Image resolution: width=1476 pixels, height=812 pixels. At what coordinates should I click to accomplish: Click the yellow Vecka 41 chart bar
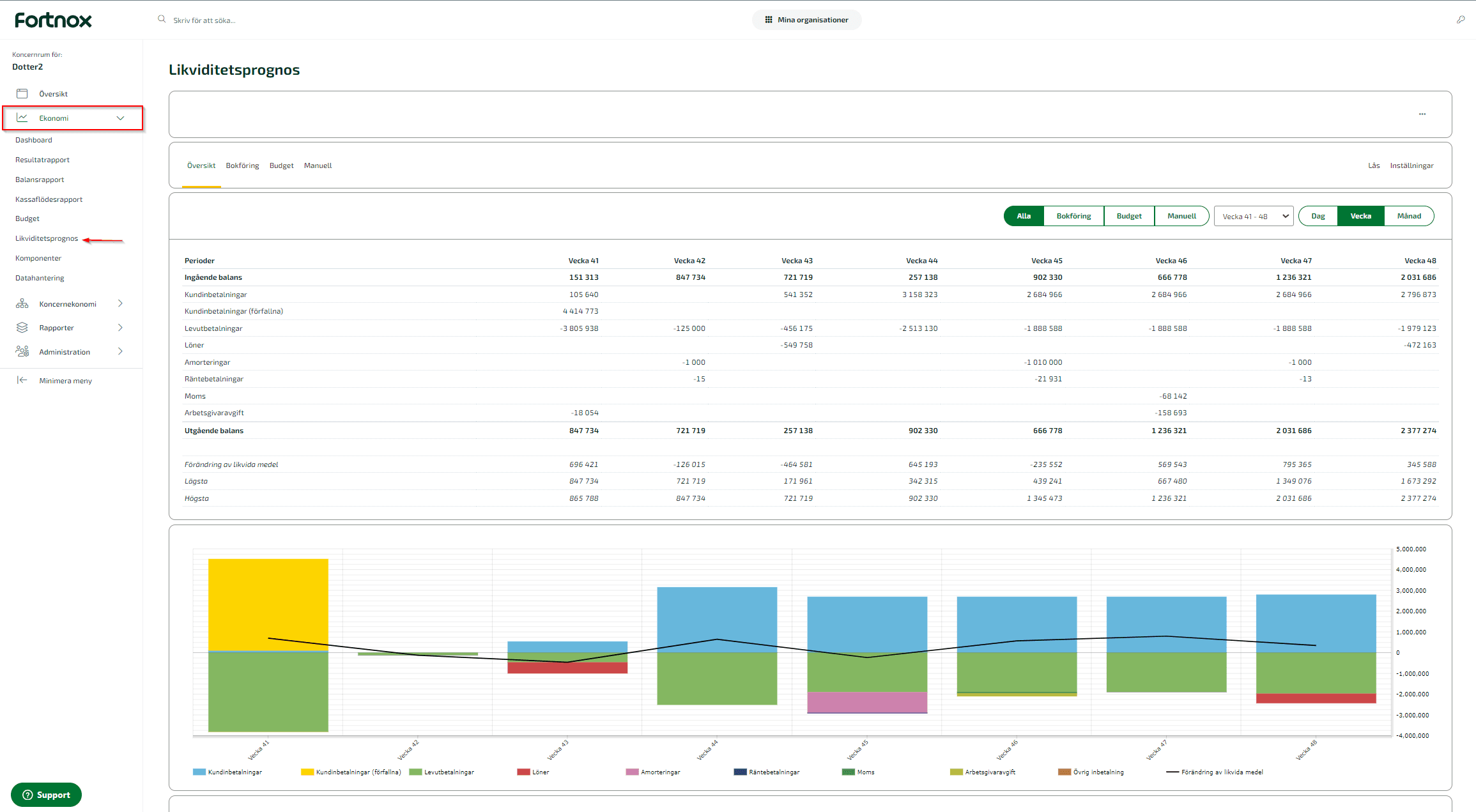coord(268,604)
